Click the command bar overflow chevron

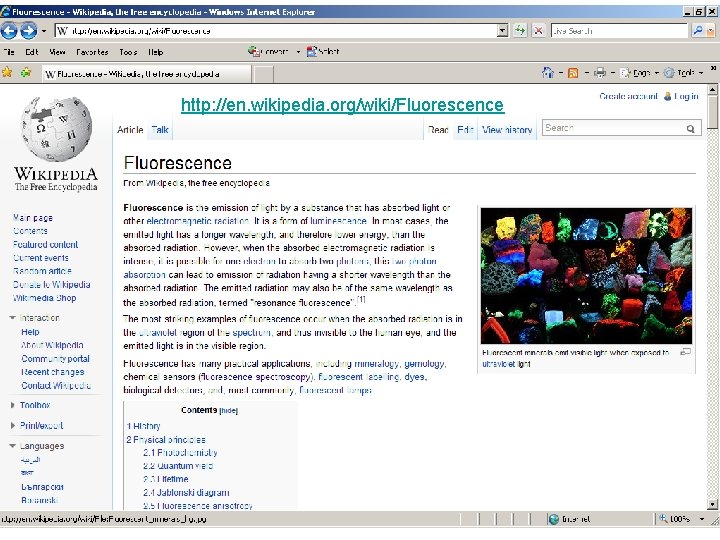point(713,68)
